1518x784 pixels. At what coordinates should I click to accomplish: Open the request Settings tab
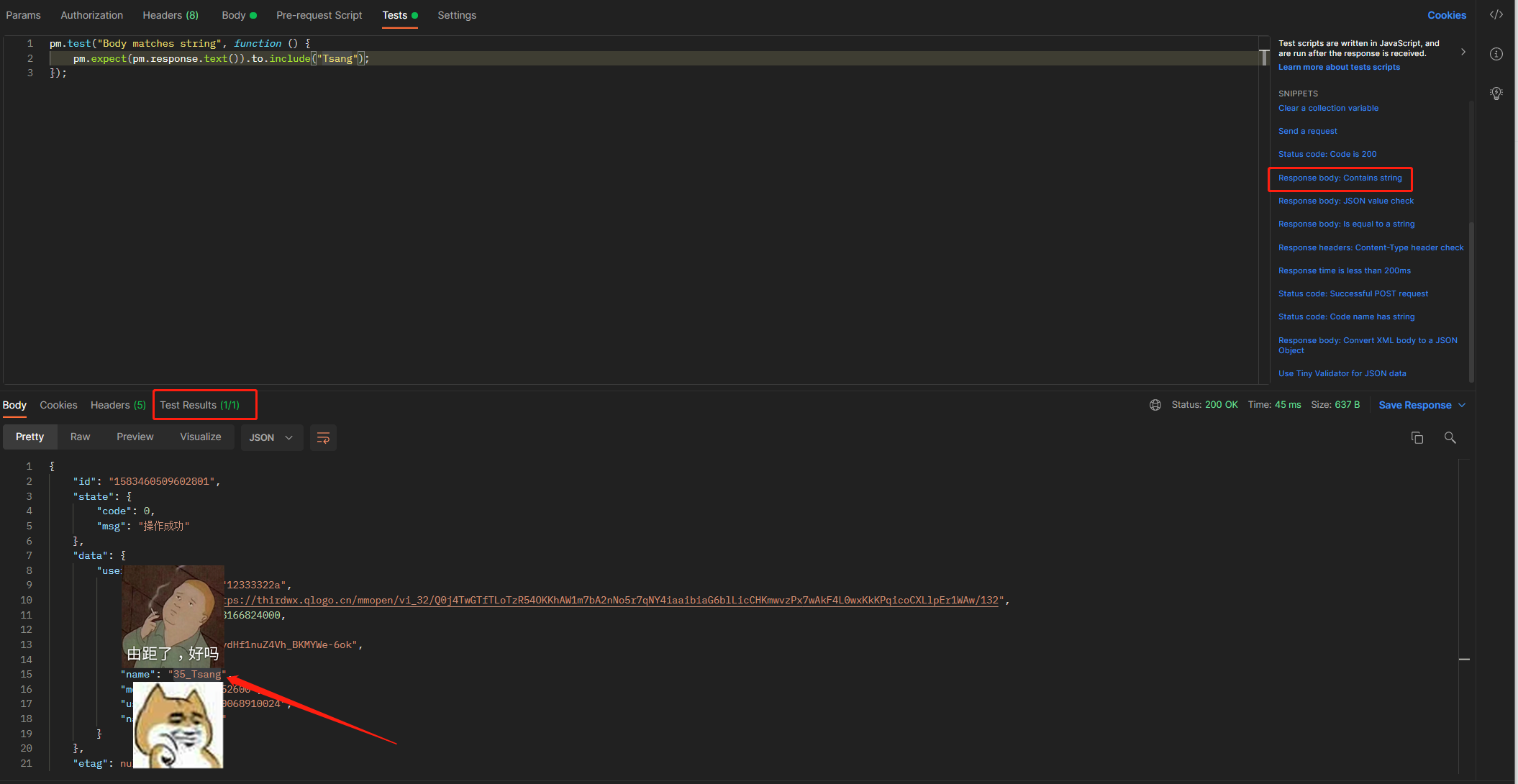457,15
